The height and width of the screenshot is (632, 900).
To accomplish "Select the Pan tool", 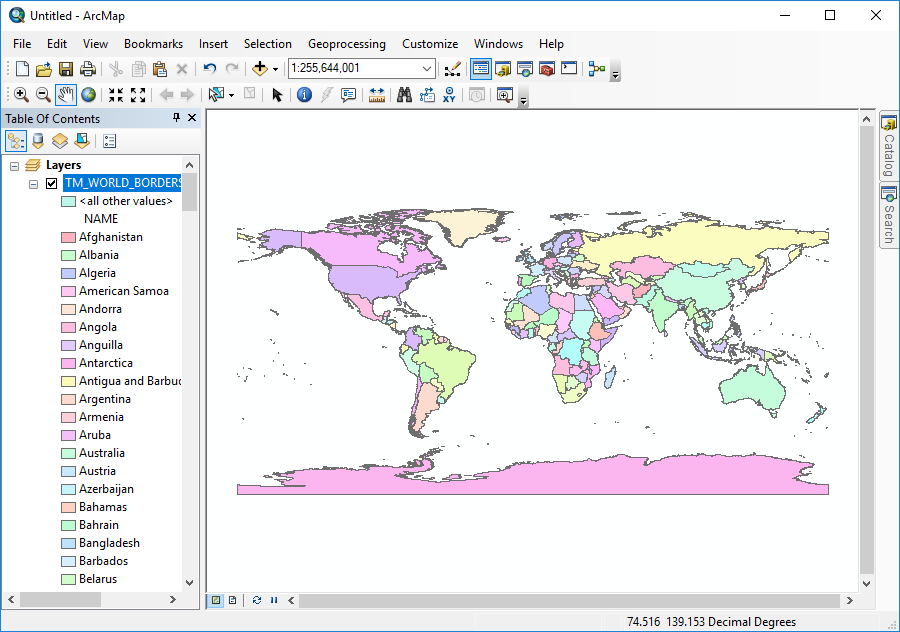I will click(67, 95).
